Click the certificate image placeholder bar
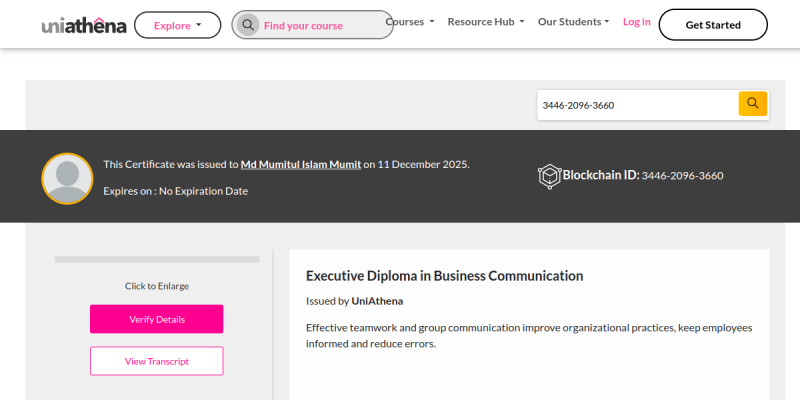800x400 pixels. tap(157, 259)
